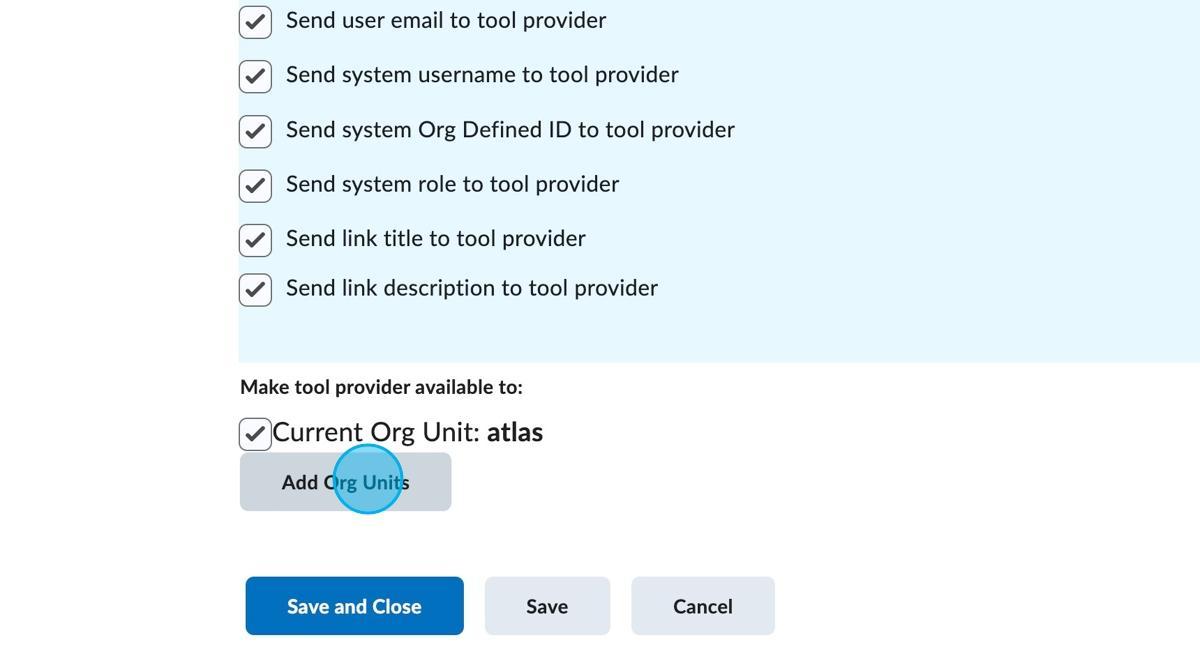Uncheck the "Current Org Unit: atlas" checkbox
The width and height of the screenshot is (1200, 670).
(x=255, y=433)
